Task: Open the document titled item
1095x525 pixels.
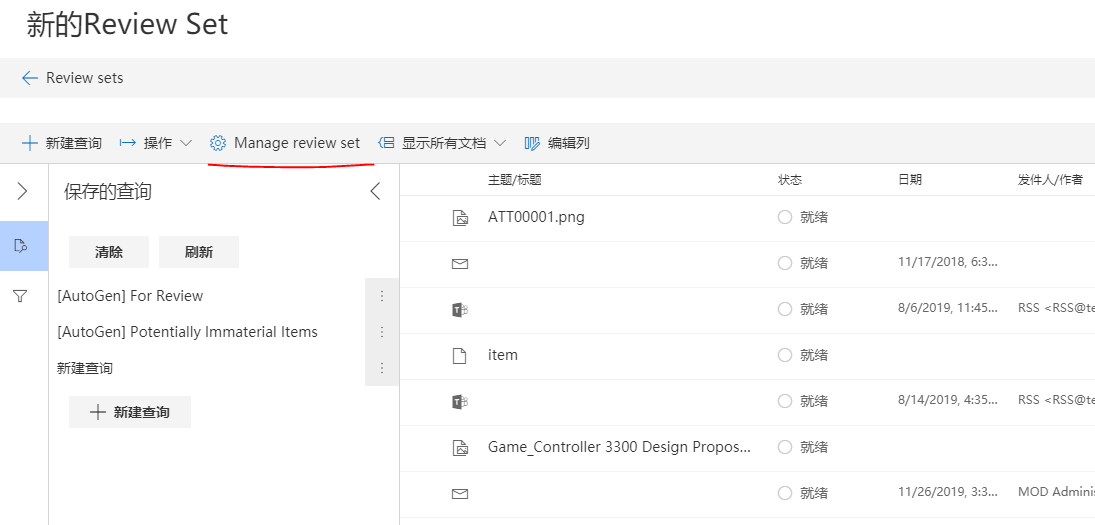Action: tap(503, 355)
